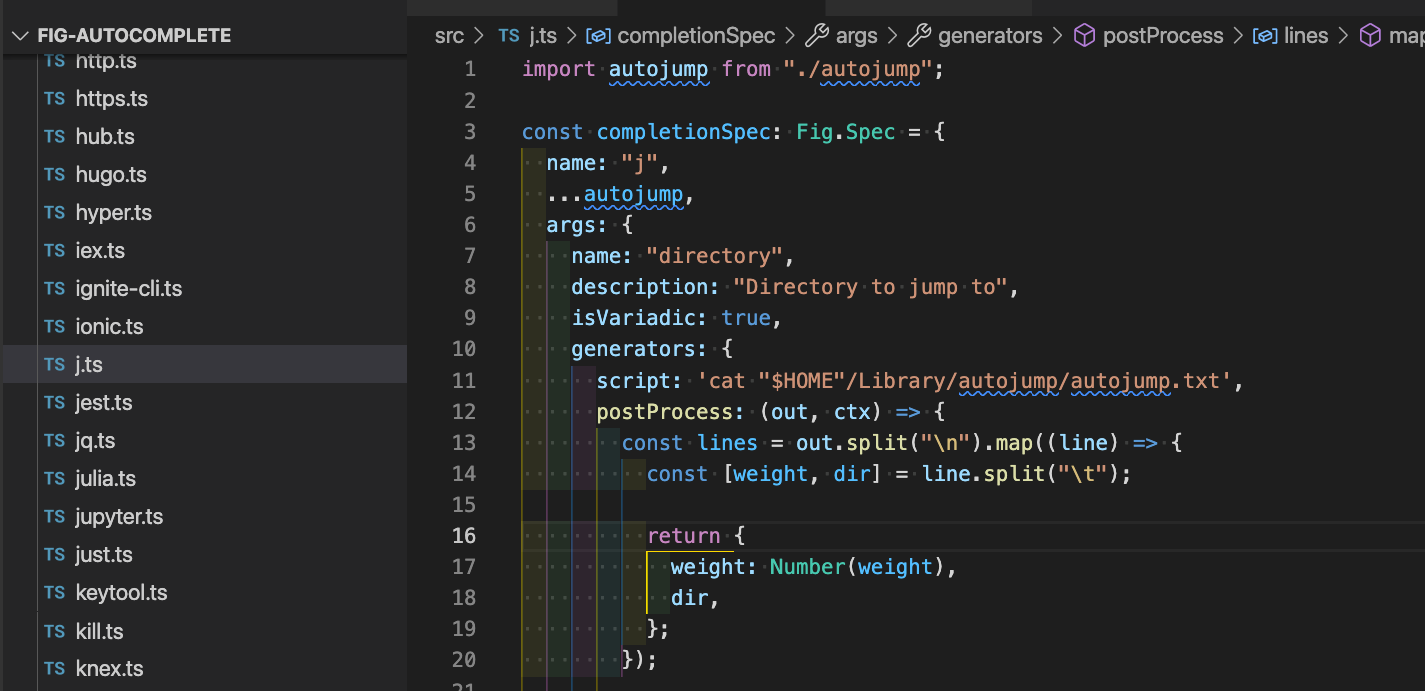Click the j.ts breadcrumb

point(543,36)
